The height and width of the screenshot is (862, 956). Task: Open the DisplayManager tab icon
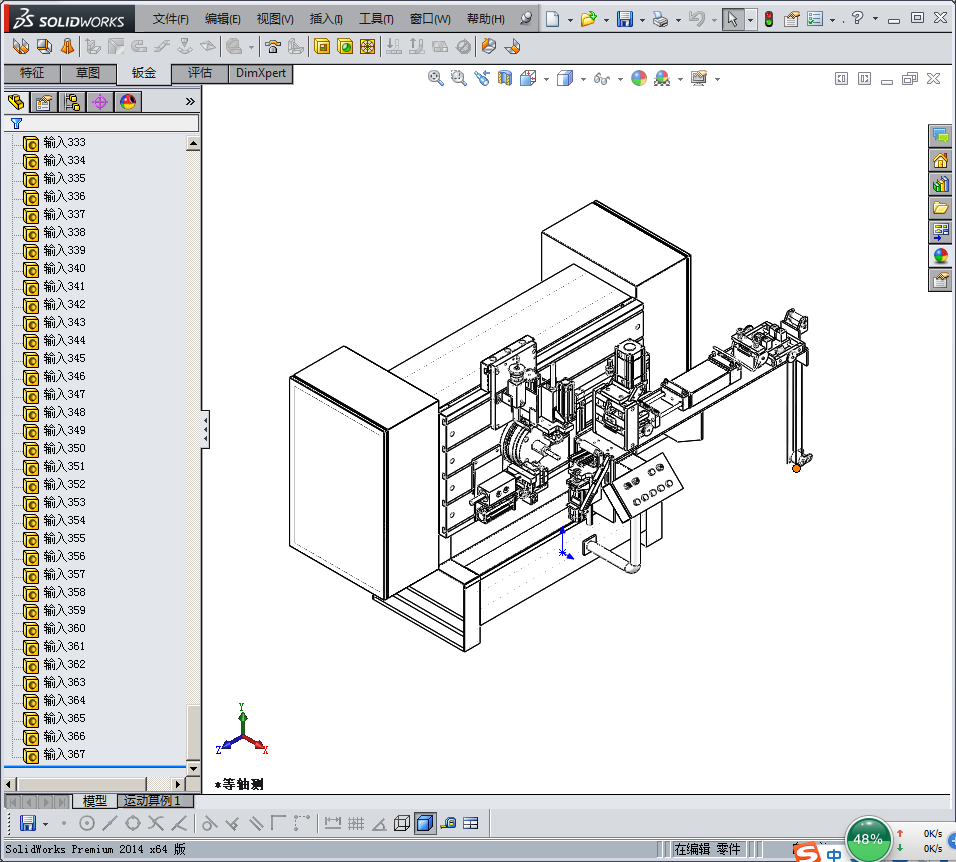coord(128,102)
